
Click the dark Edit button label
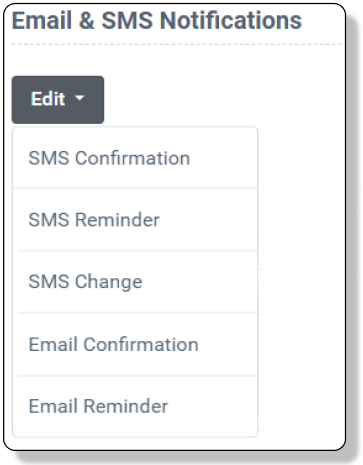(x=48, y=99)
